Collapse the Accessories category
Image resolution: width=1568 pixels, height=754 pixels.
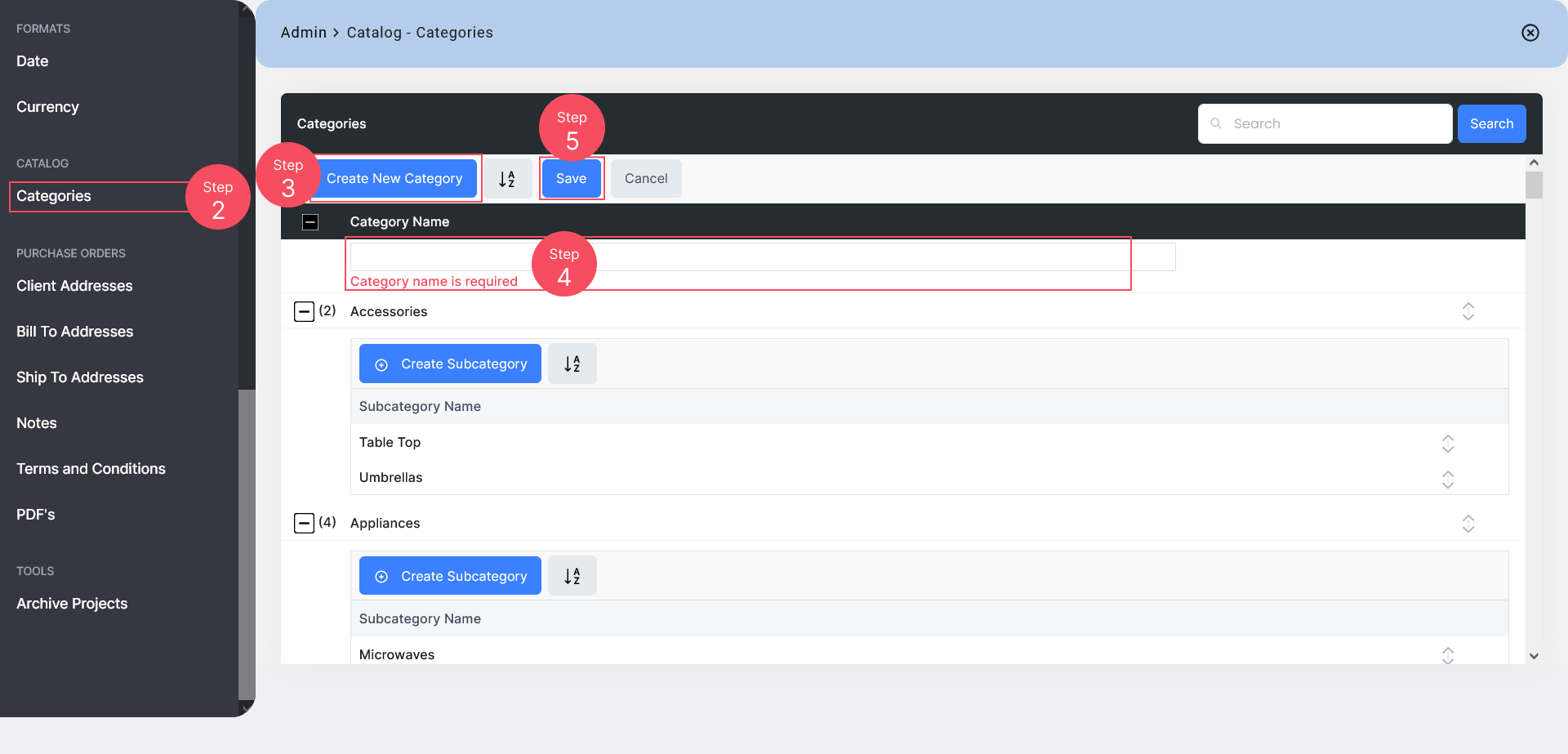304,311
